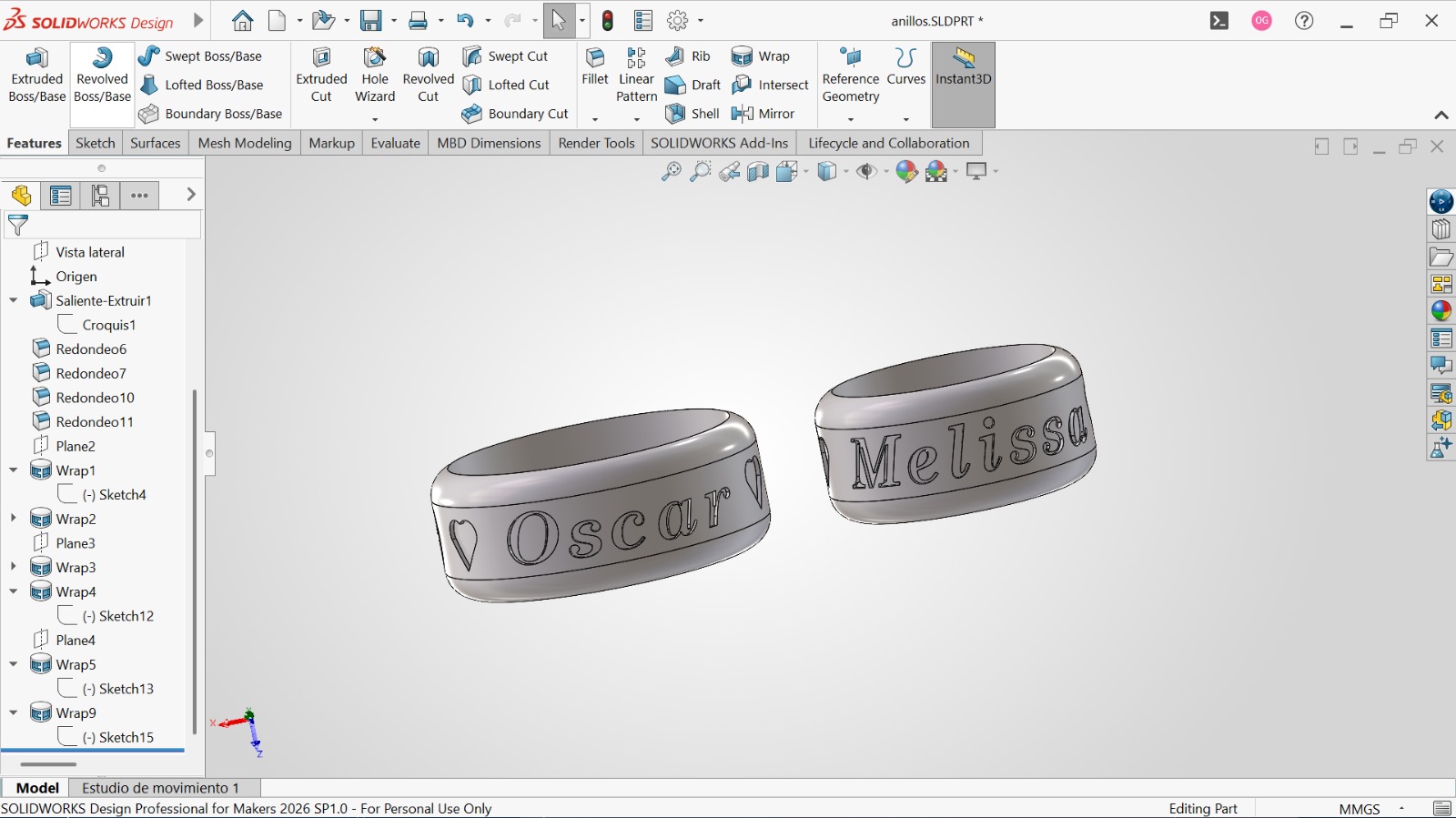The image size is (1456, 818).
Task: Toggle the Instant3D mode
Action: coord(963,85)
